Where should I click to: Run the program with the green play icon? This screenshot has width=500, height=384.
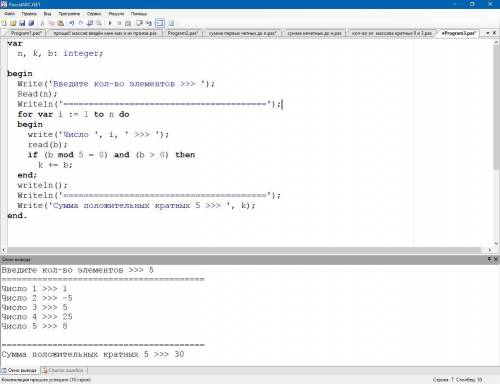click(110, 23)
